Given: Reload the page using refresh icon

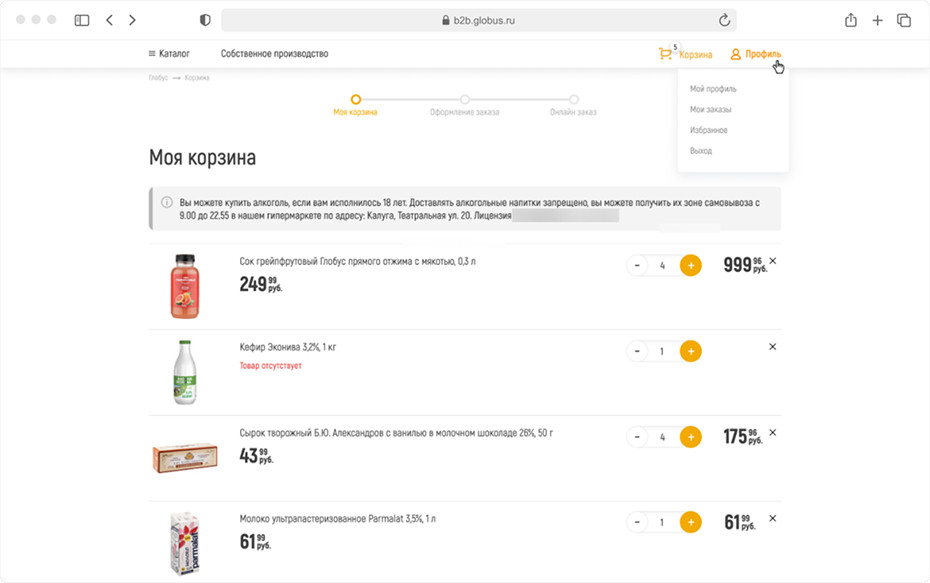Looking at the screenshot, I should pos(724,20).
